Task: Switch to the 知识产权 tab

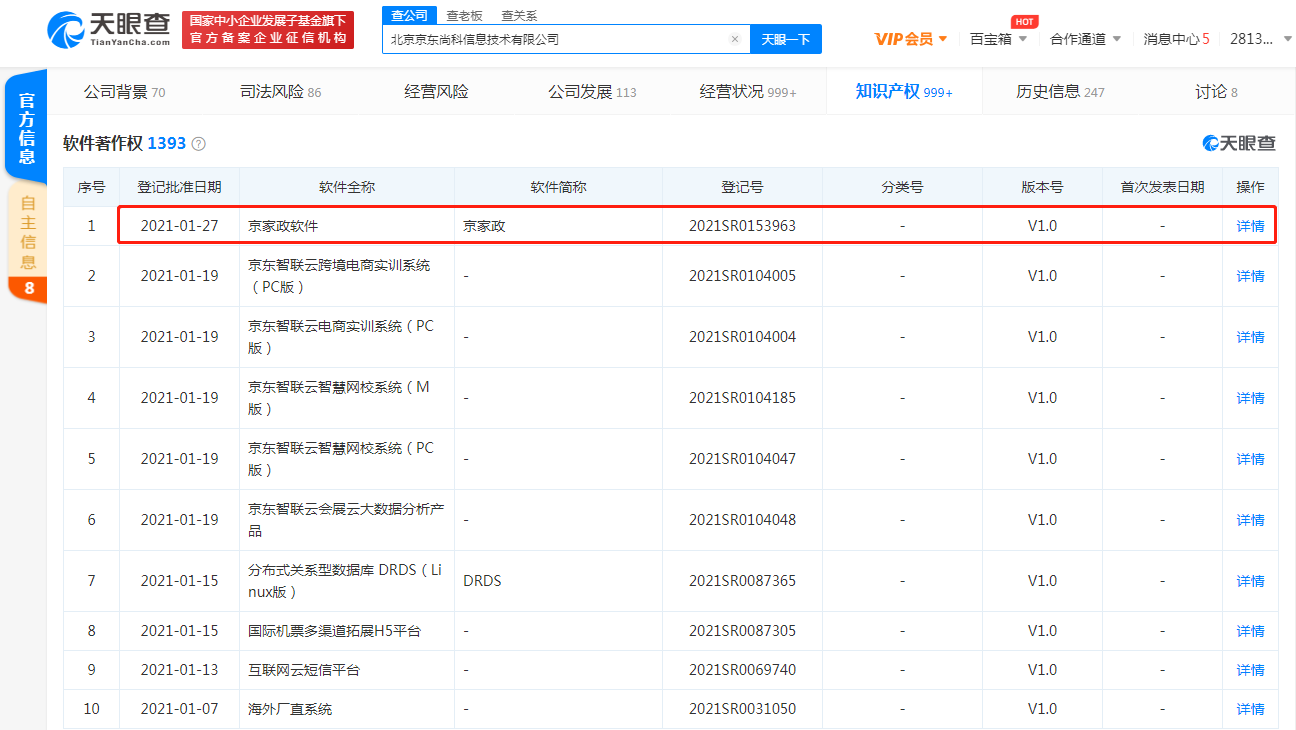Action: tap(904, 92)
